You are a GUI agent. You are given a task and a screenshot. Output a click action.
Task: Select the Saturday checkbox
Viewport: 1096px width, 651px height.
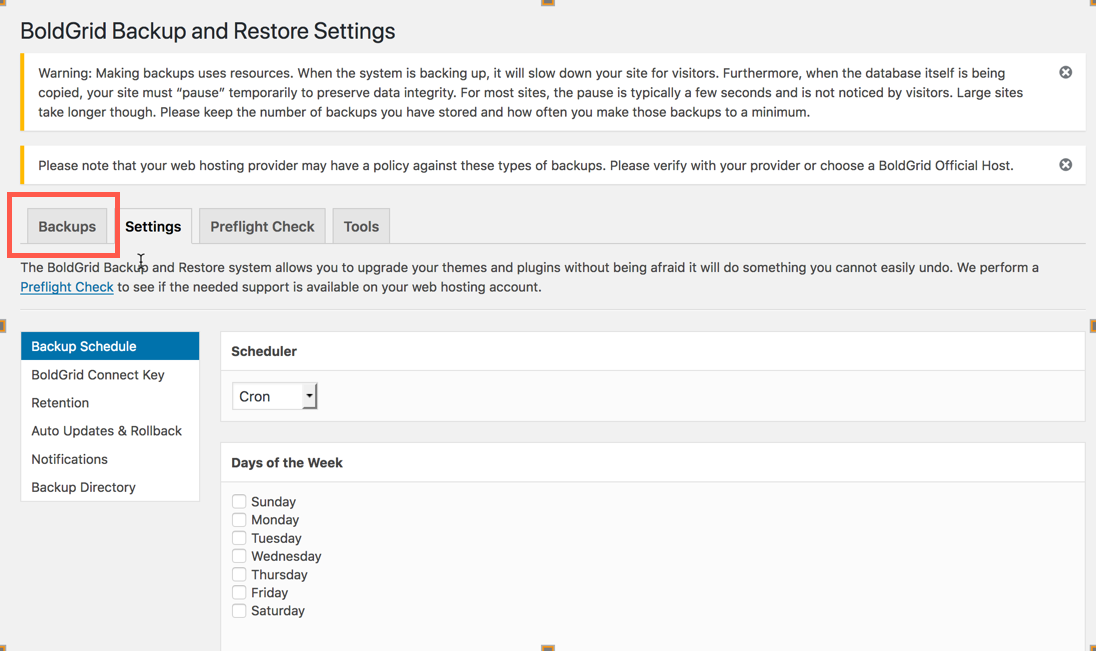[239, 610]
